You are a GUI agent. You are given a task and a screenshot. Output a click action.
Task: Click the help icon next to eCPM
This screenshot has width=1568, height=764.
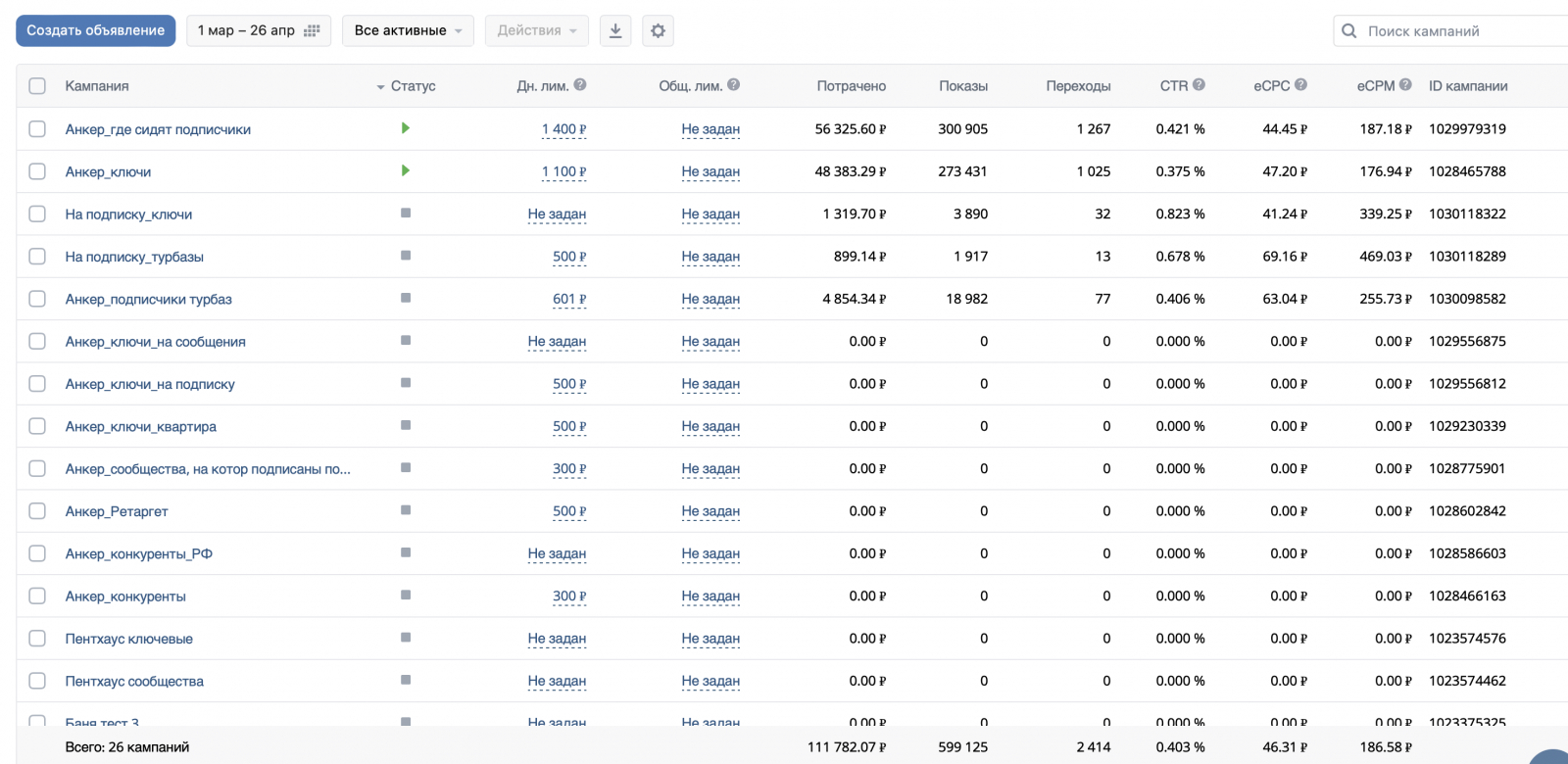1405,85
